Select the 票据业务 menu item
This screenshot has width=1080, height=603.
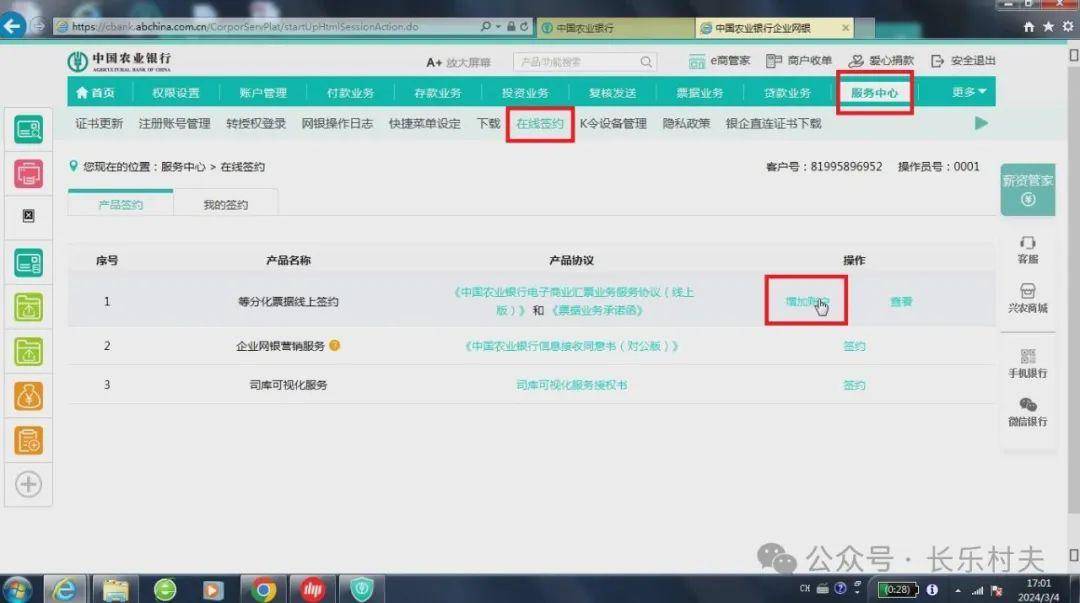point(700,92)
